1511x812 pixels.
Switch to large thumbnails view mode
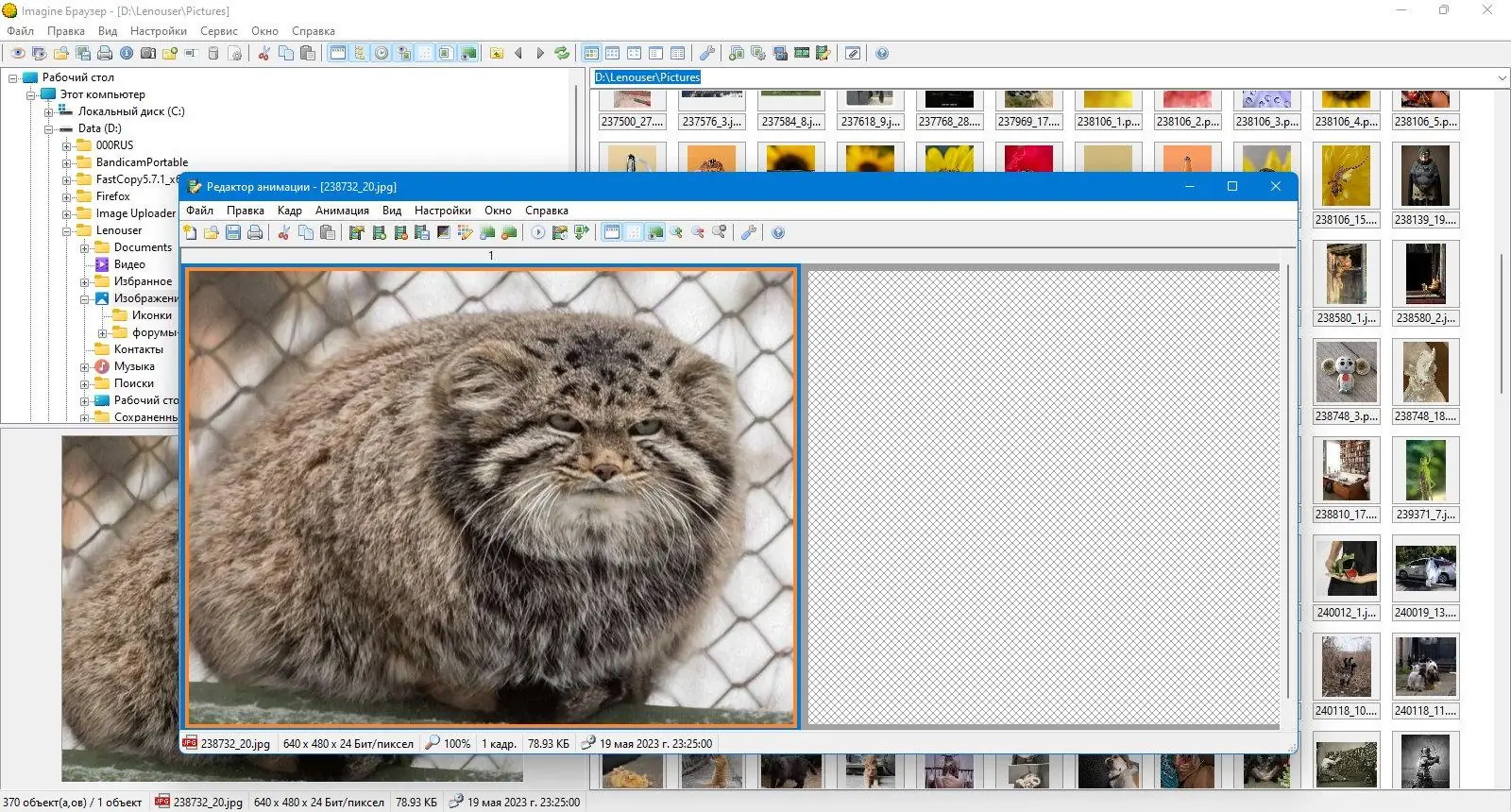591,53
